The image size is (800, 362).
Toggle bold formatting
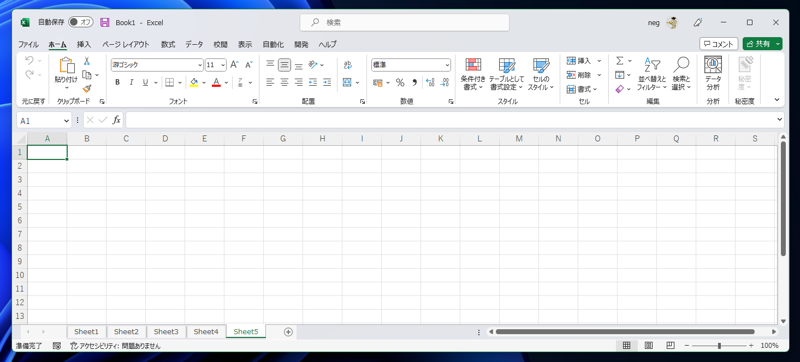click(117, 82)
